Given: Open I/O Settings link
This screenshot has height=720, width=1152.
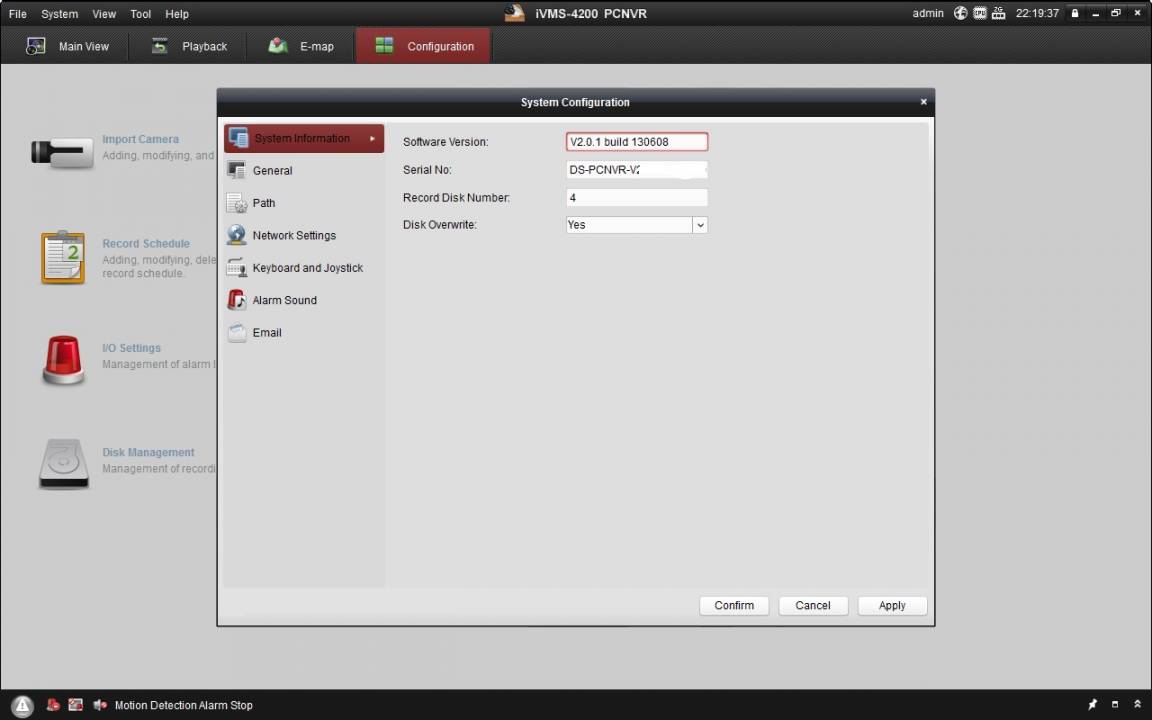Looking at the screenshot, I should 132,348.
